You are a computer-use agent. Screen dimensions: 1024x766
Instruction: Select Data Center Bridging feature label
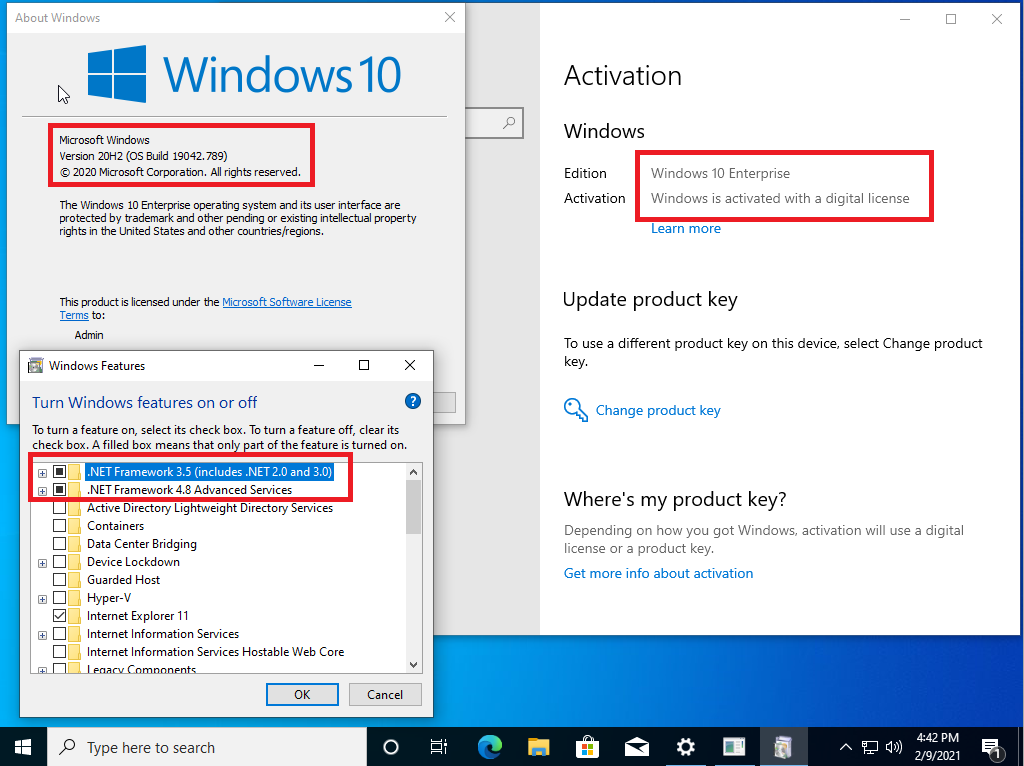click(142, 543)
